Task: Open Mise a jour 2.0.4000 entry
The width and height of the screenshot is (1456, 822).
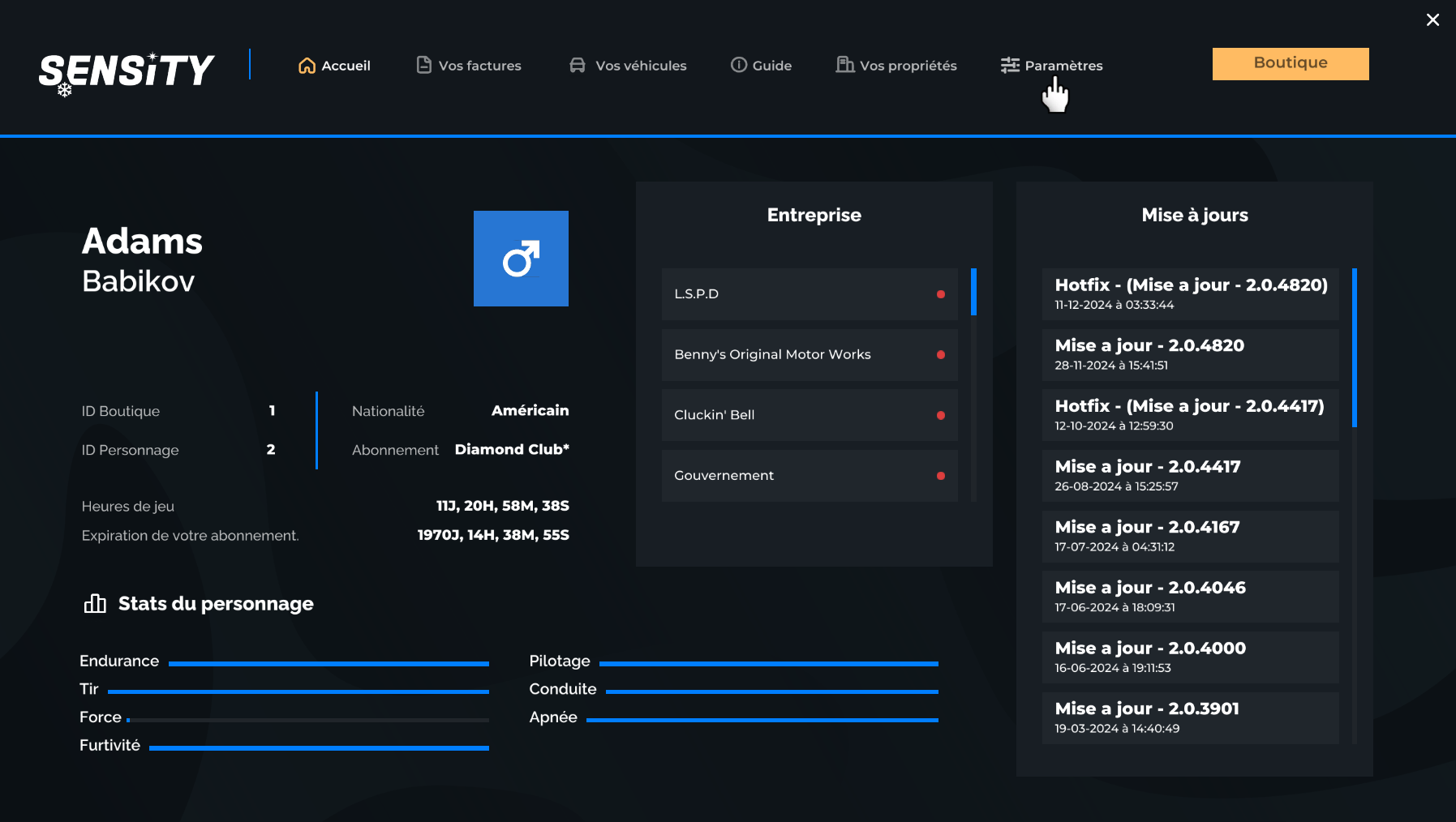Action: click(x=1191, y=657)
